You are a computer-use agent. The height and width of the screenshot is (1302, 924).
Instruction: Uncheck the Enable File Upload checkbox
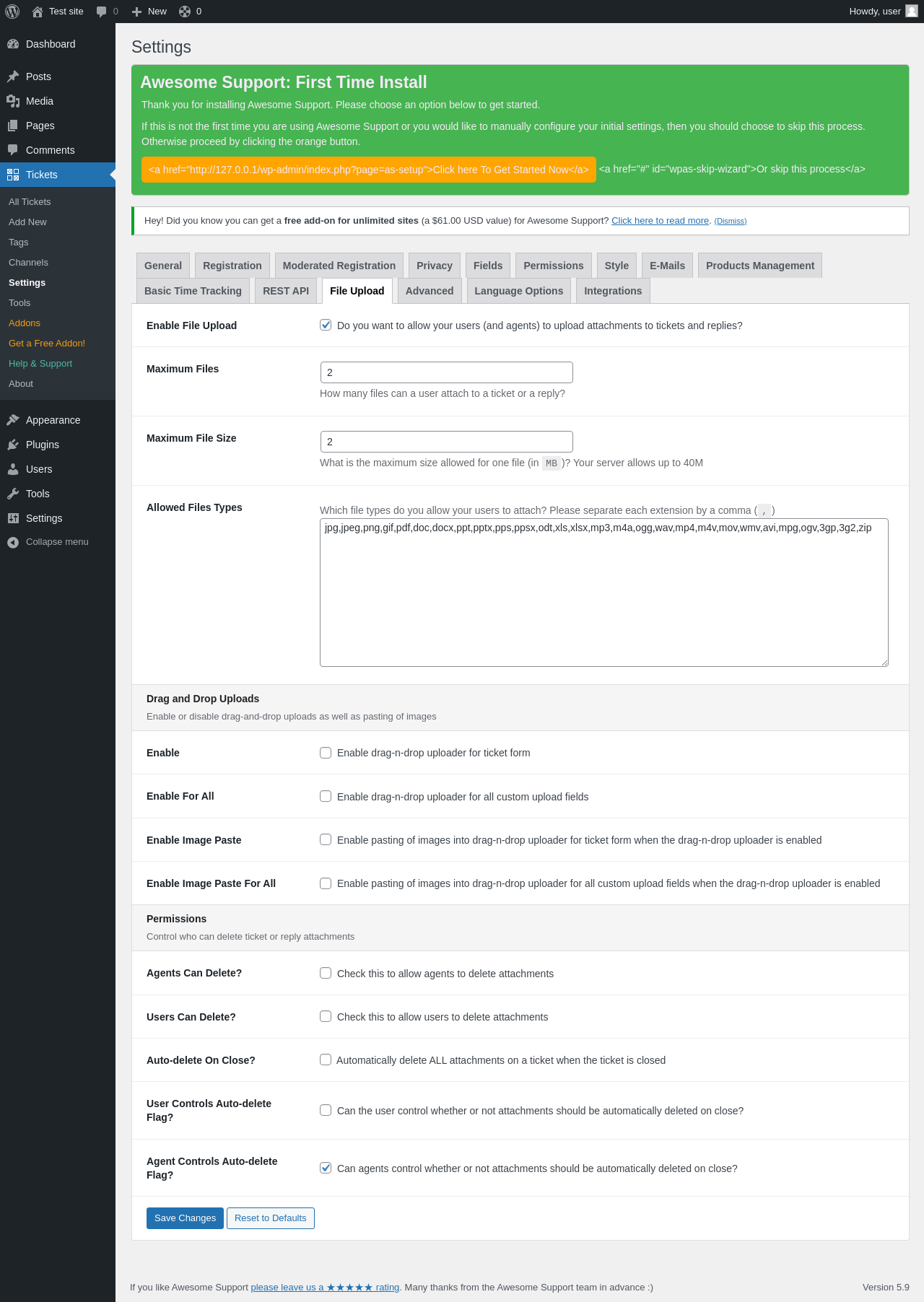coord(326,325)
